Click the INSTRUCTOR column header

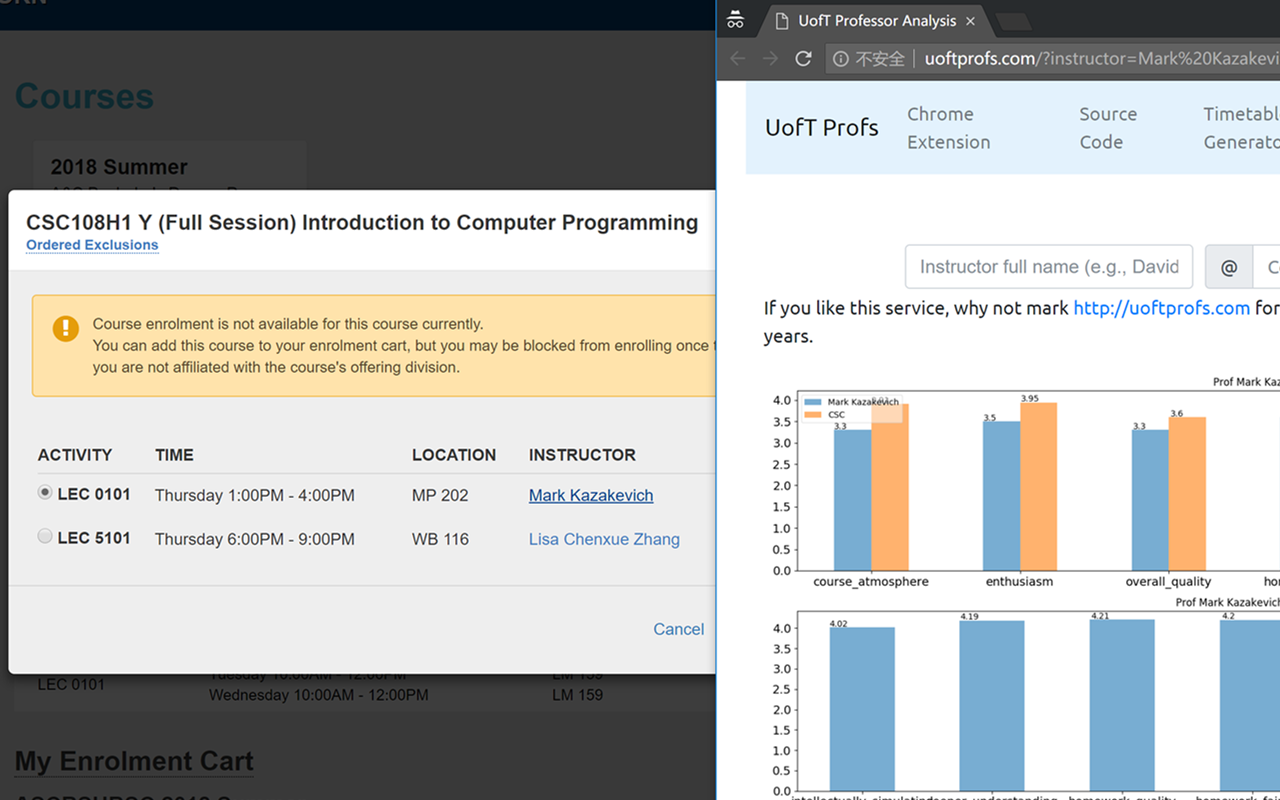coord(582,455)
